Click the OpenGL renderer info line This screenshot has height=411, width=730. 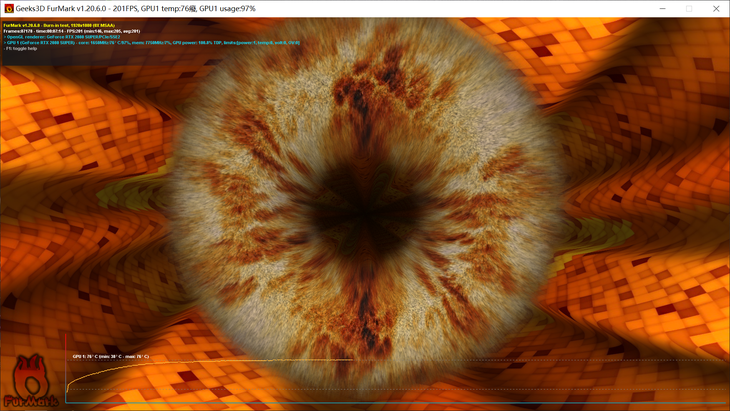click(62, 37)
